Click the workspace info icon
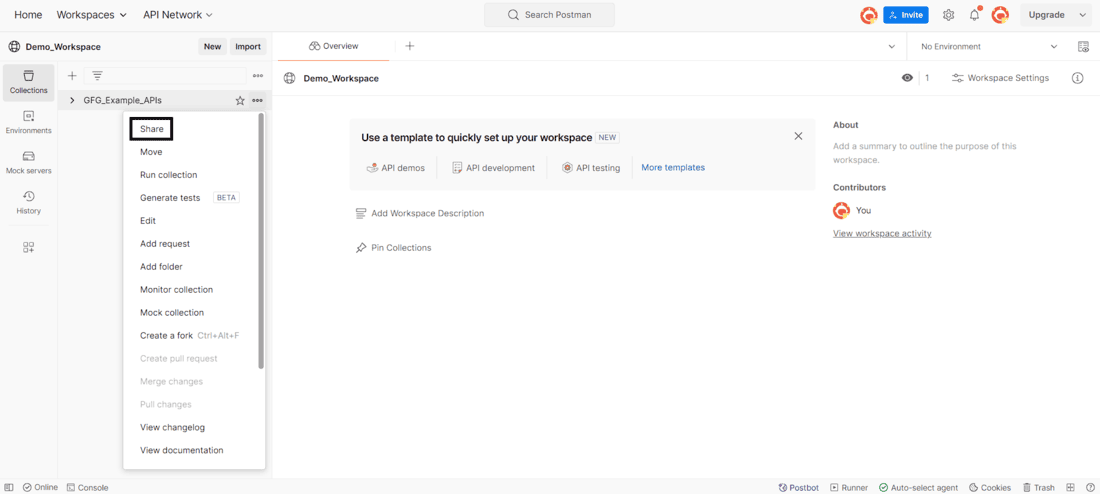Screen dimensions: 1100x494 pyautogui.click(x=1078, y=78)
